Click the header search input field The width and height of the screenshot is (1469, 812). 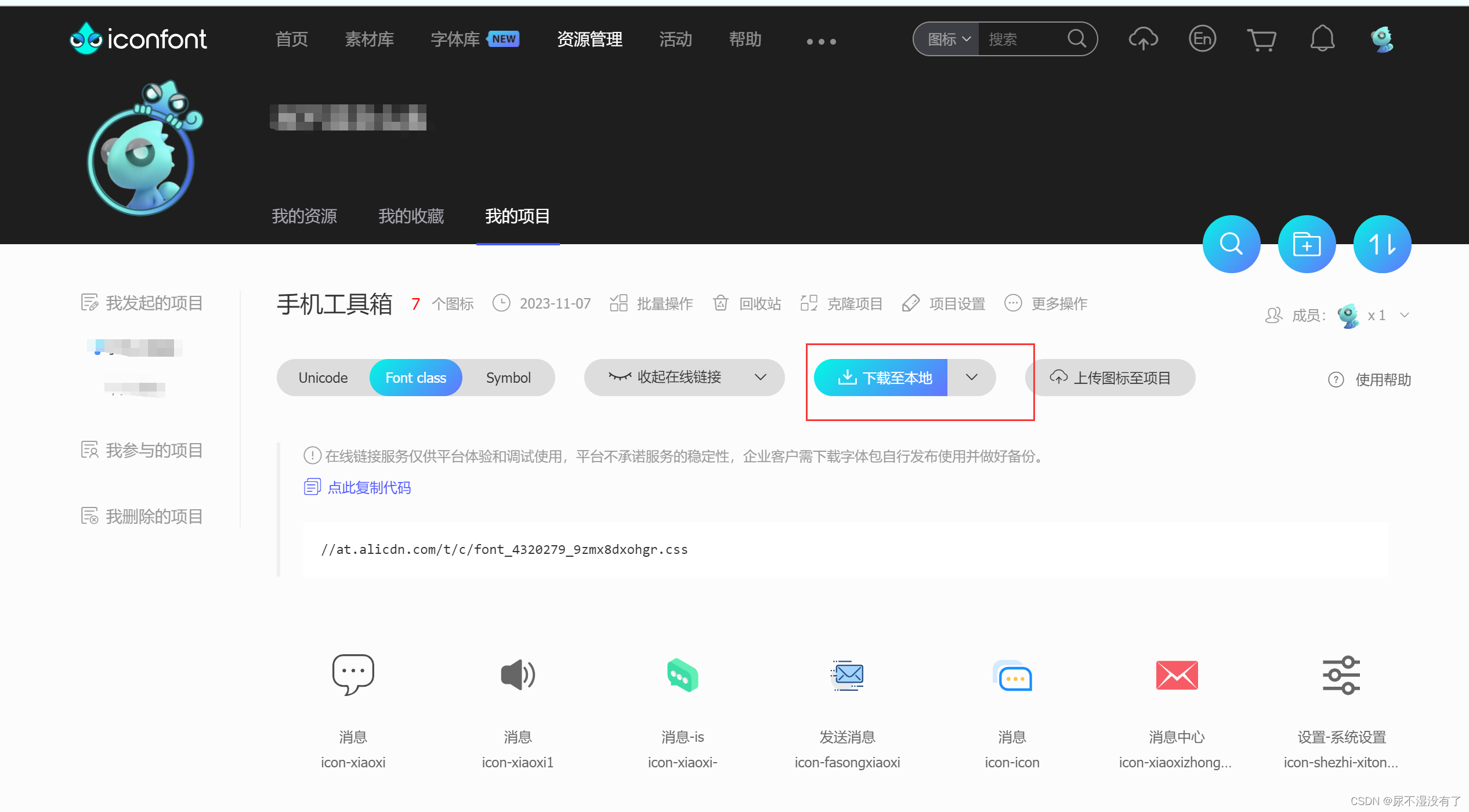[1021, 39]
